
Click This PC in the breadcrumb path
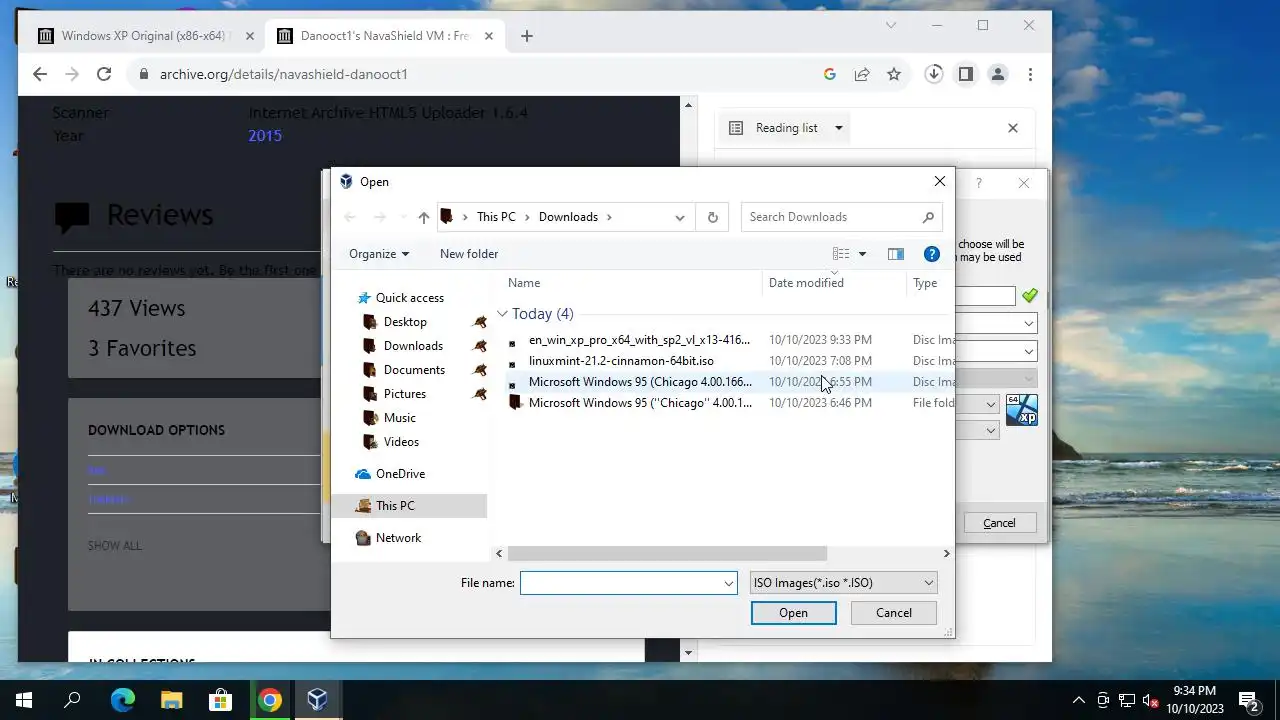pyautogui.click(x=496, y=217)
